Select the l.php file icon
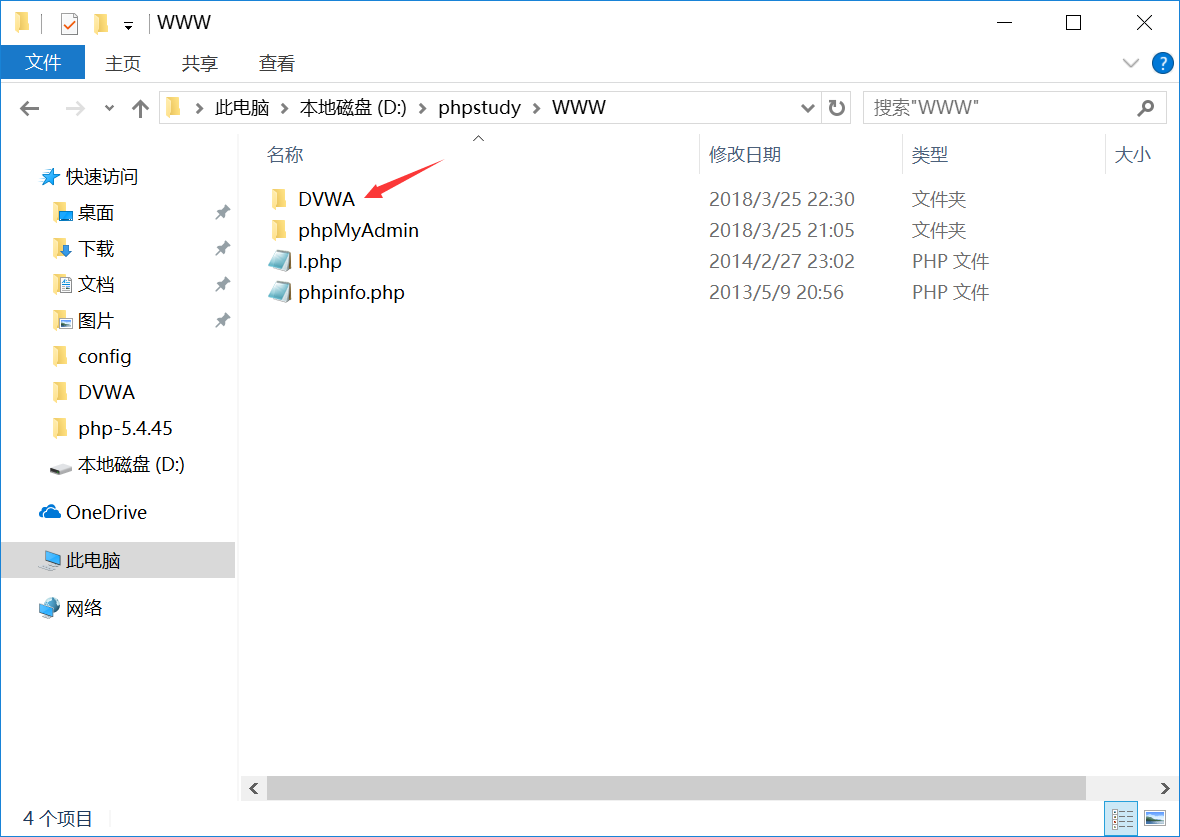This screenshot has width=1180, height=837. 279,261
